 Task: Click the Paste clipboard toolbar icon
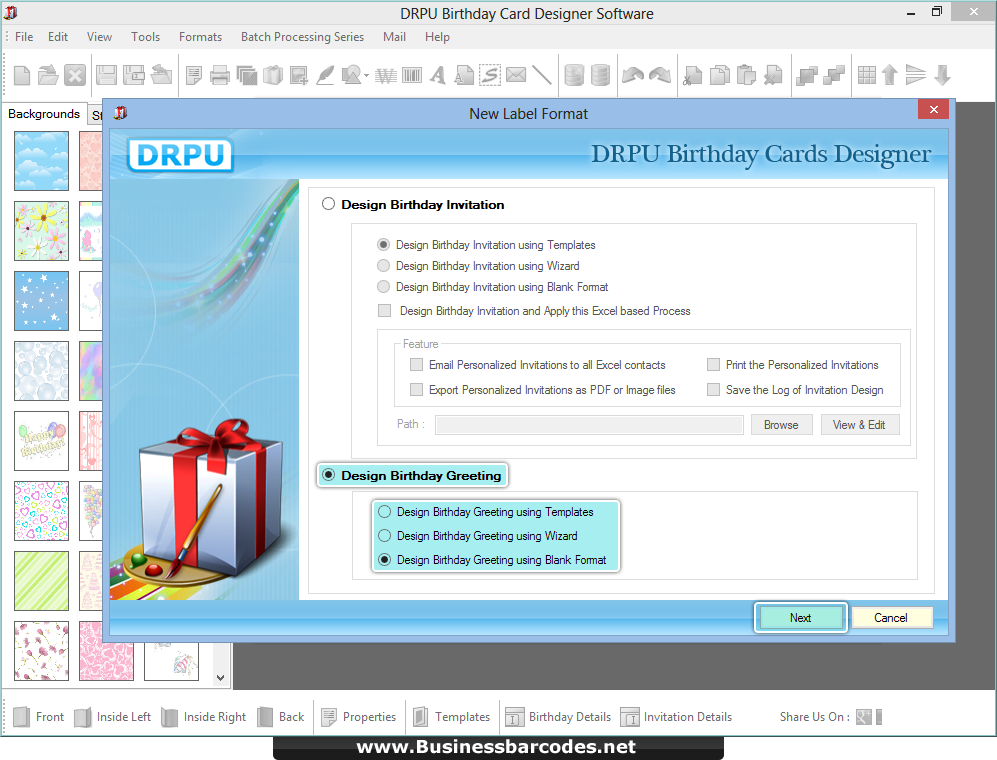click(x=746, y=75)
